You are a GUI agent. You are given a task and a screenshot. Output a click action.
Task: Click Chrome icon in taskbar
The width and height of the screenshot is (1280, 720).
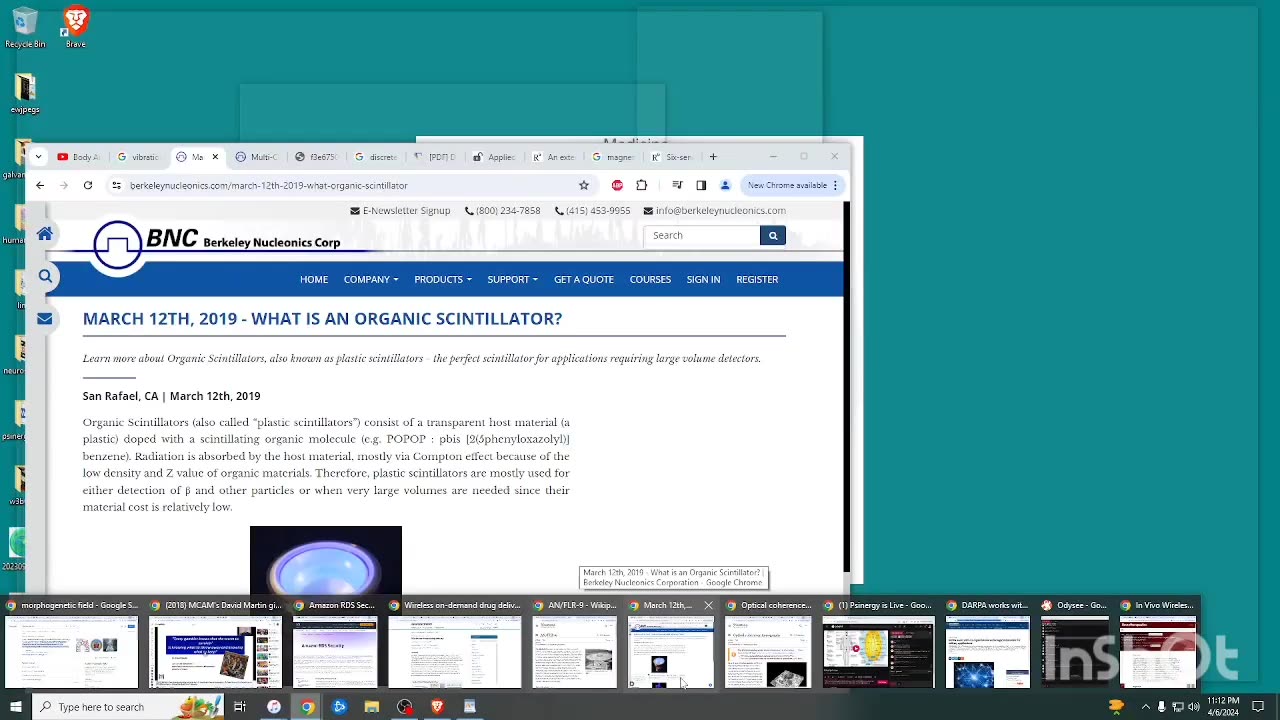coord(307,707)
